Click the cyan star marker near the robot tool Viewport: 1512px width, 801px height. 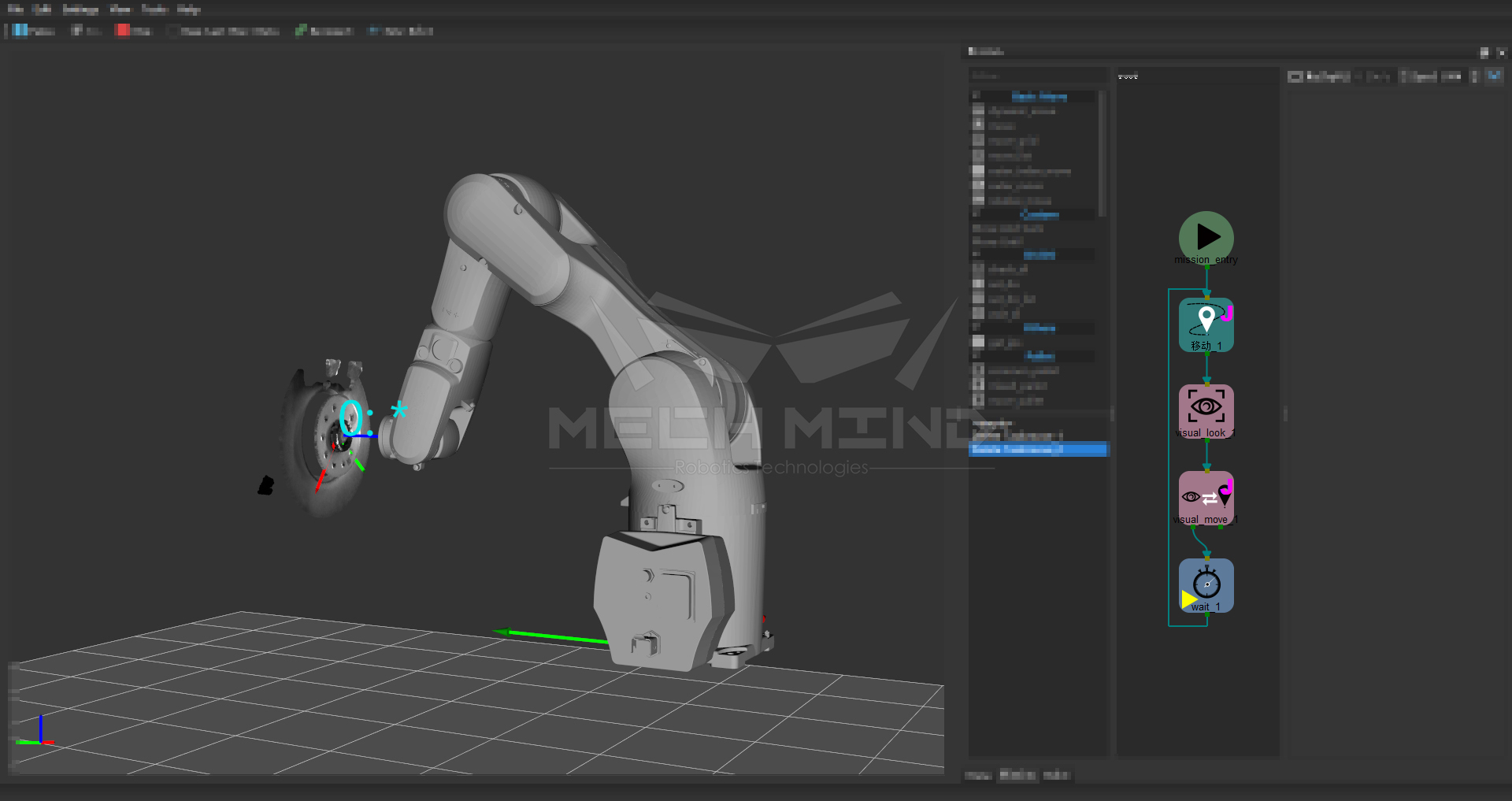[399, 410]
